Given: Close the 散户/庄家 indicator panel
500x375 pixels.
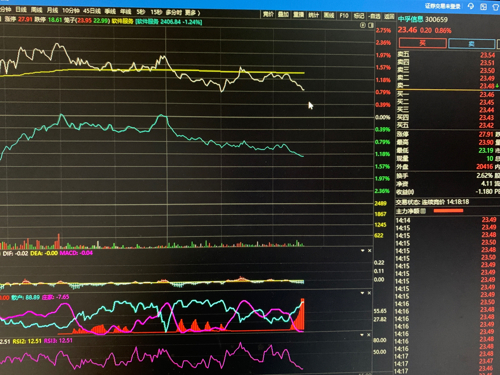Looking at the screenshot, I should 369,293.
